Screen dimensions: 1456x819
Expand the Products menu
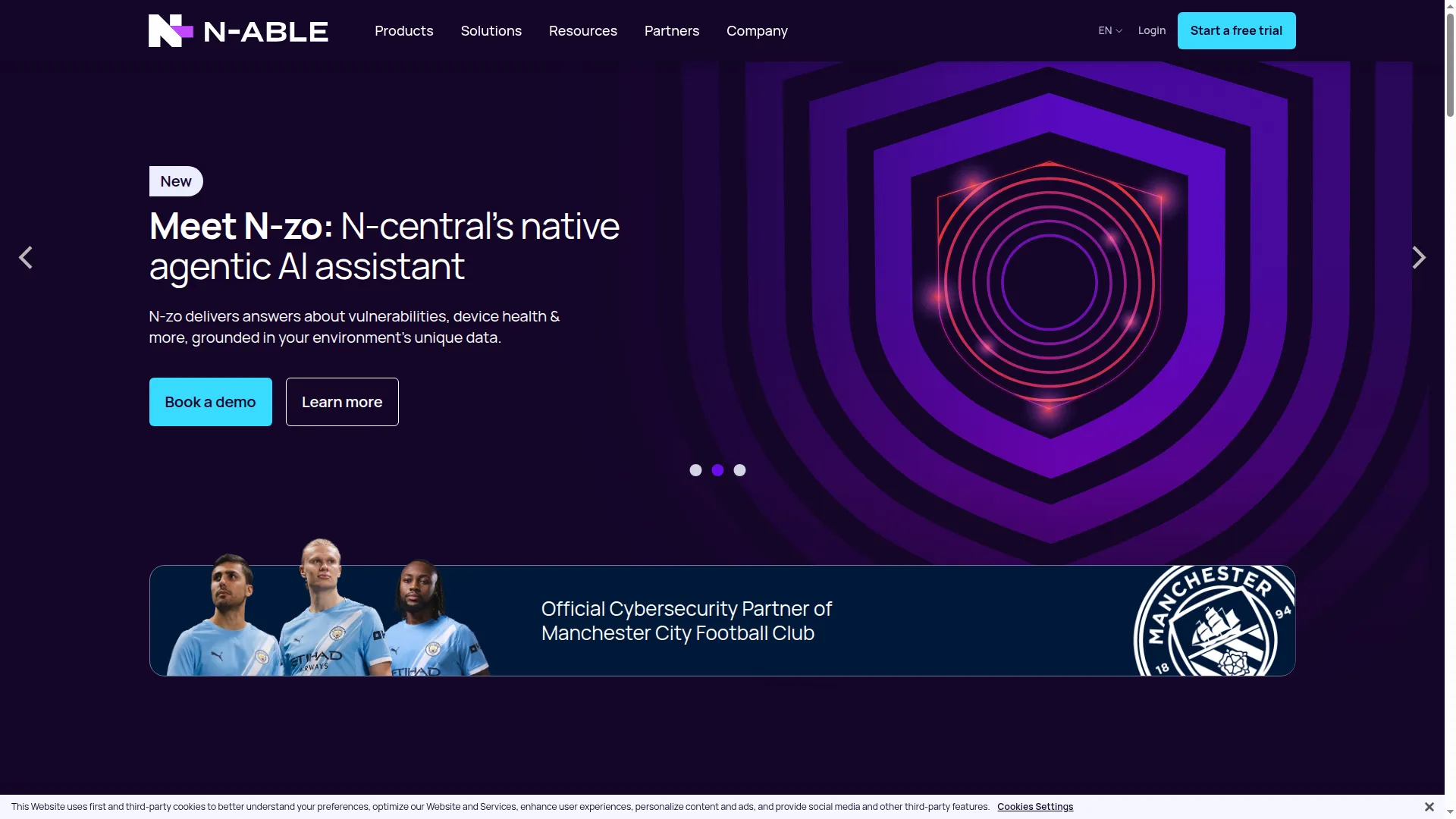(404, 31)
